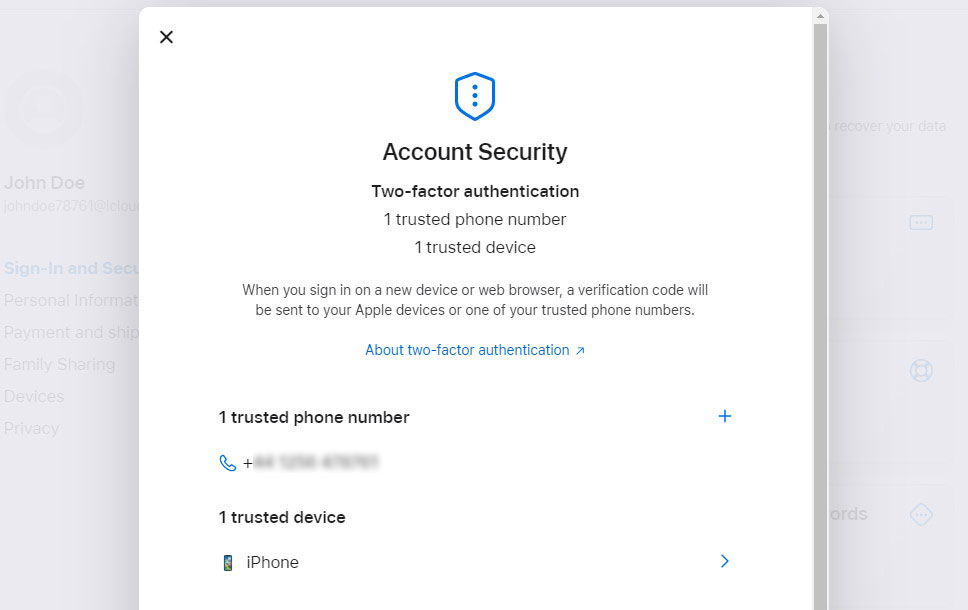Open Personal Information sidebar item
The height and width of the screenshot is (610, 968).
click(72, 301)
